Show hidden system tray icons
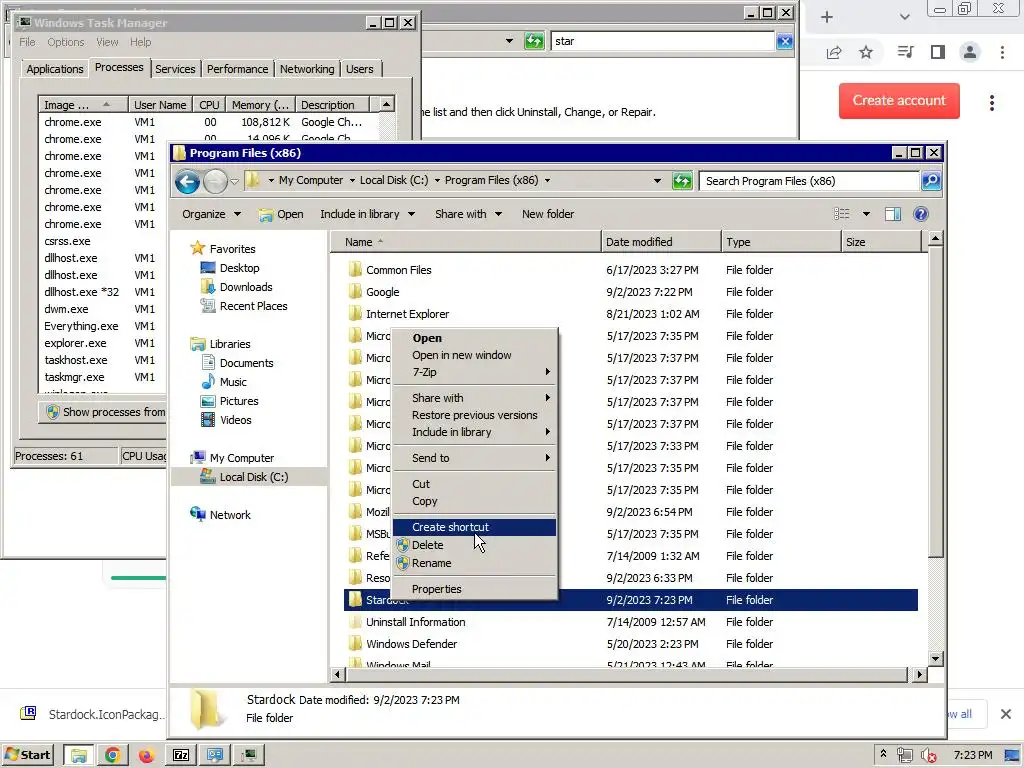 pos(883,754)
